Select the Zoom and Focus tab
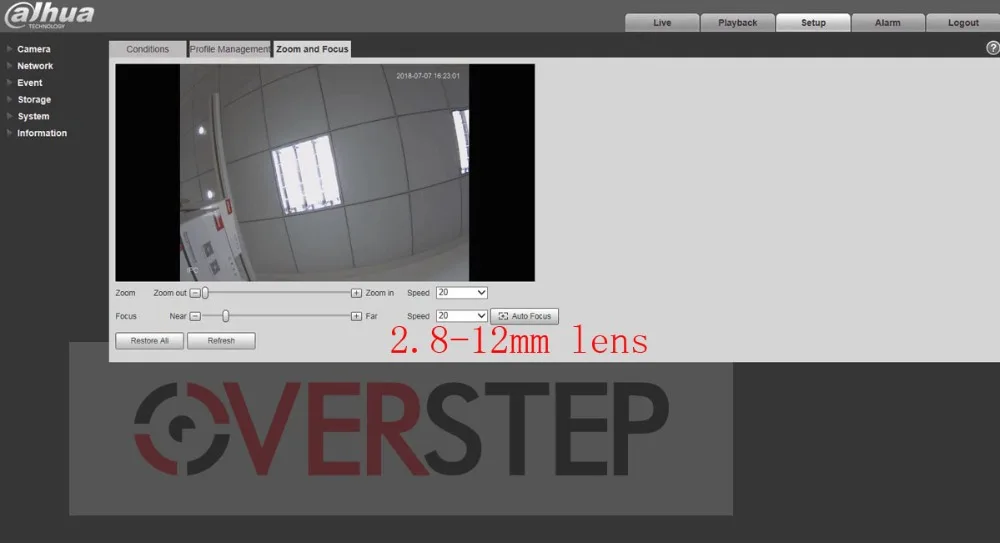The image size is (1000, 543). (312, 49)
